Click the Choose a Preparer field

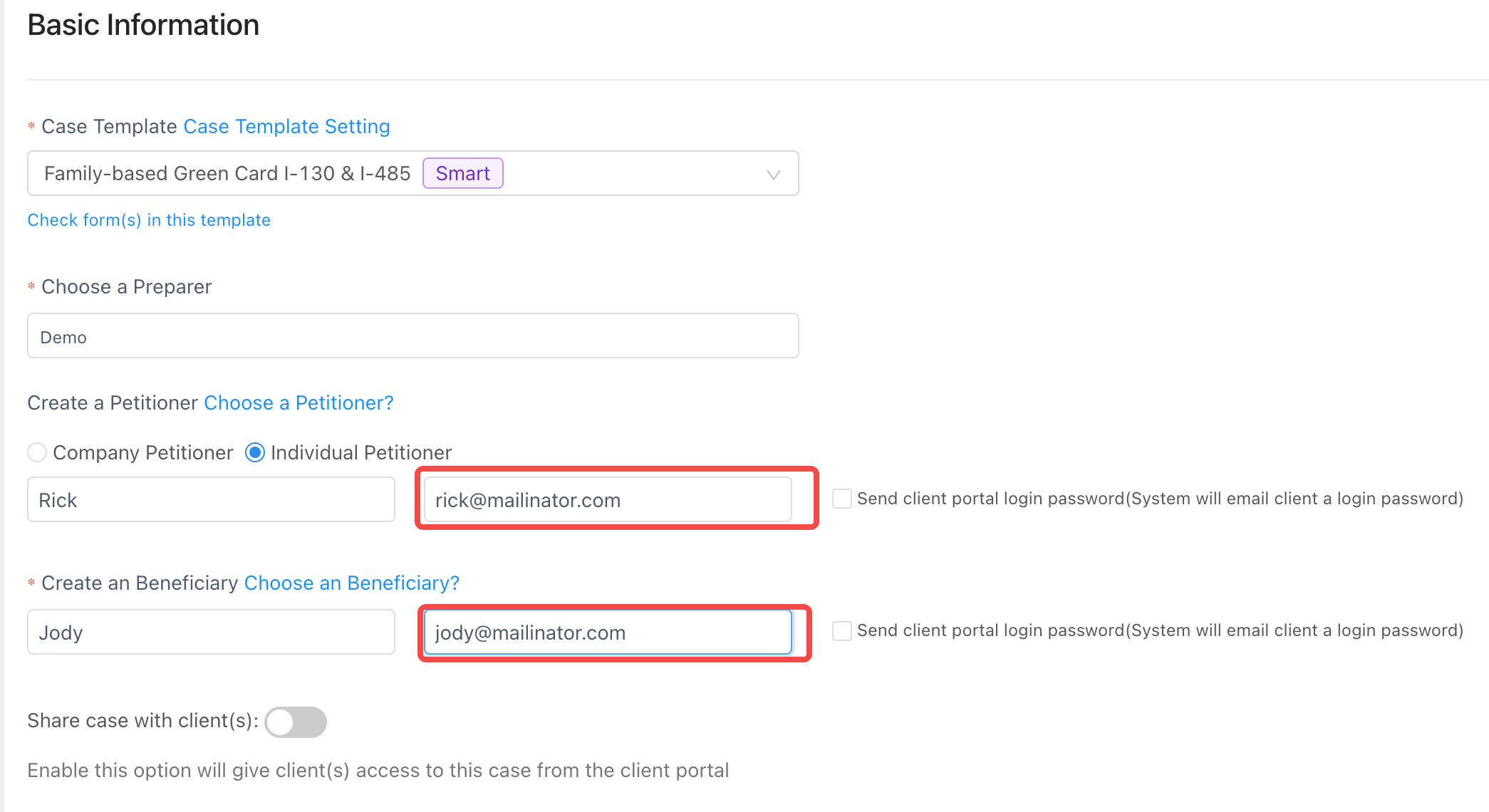[x=413, y=335]
